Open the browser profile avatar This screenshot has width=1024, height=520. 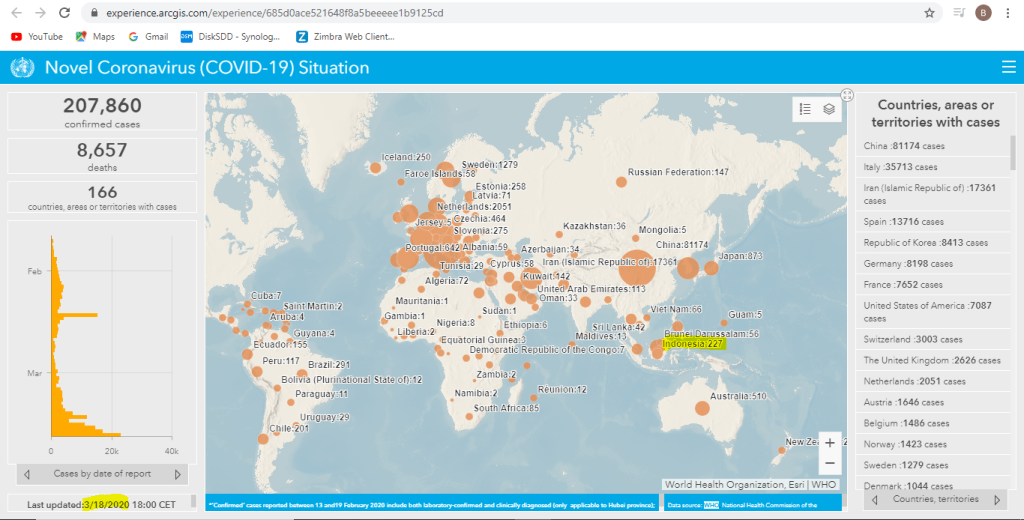coord(983,13)
